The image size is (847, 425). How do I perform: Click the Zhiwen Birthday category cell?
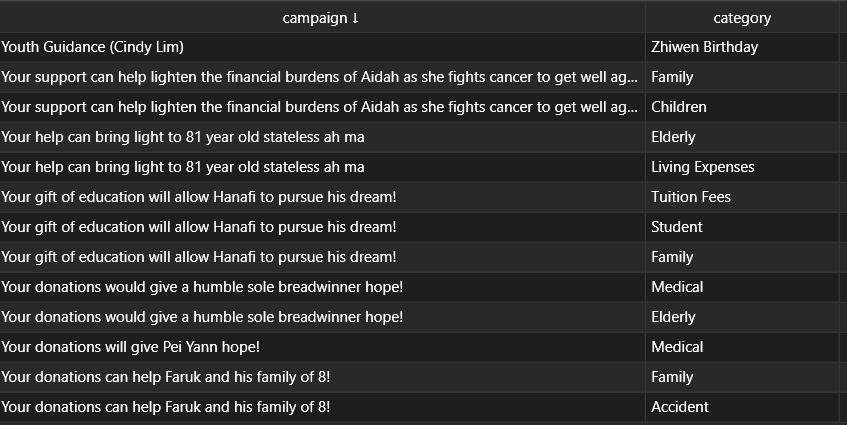(742, 47)
